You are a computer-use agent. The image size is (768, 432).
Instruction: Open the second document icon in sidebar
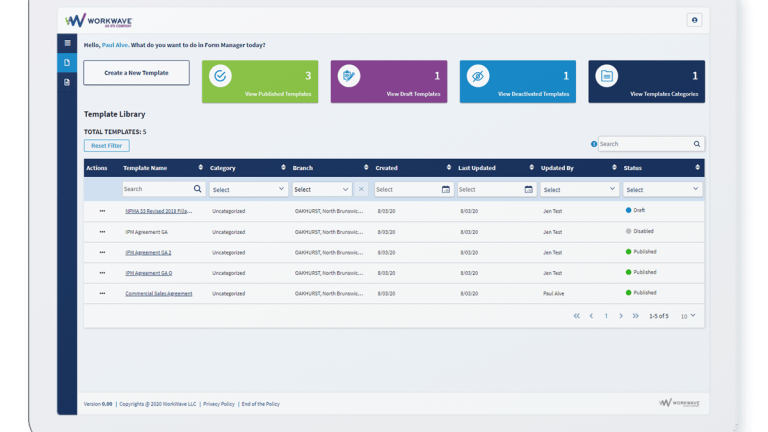point(67,82)
